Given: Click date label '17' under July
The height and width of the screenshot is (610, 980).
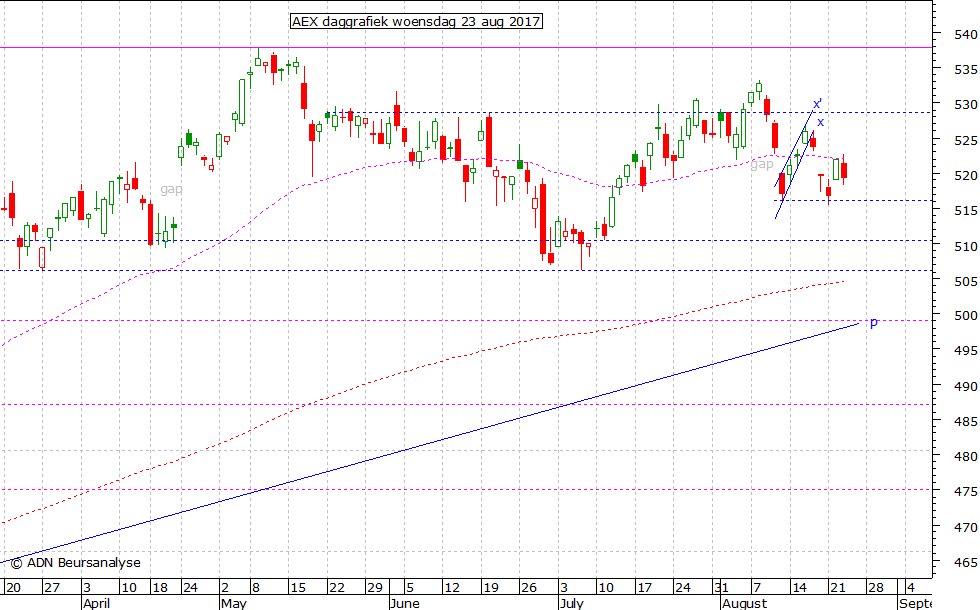Looking at the screenshot, I should pos(644,588).
